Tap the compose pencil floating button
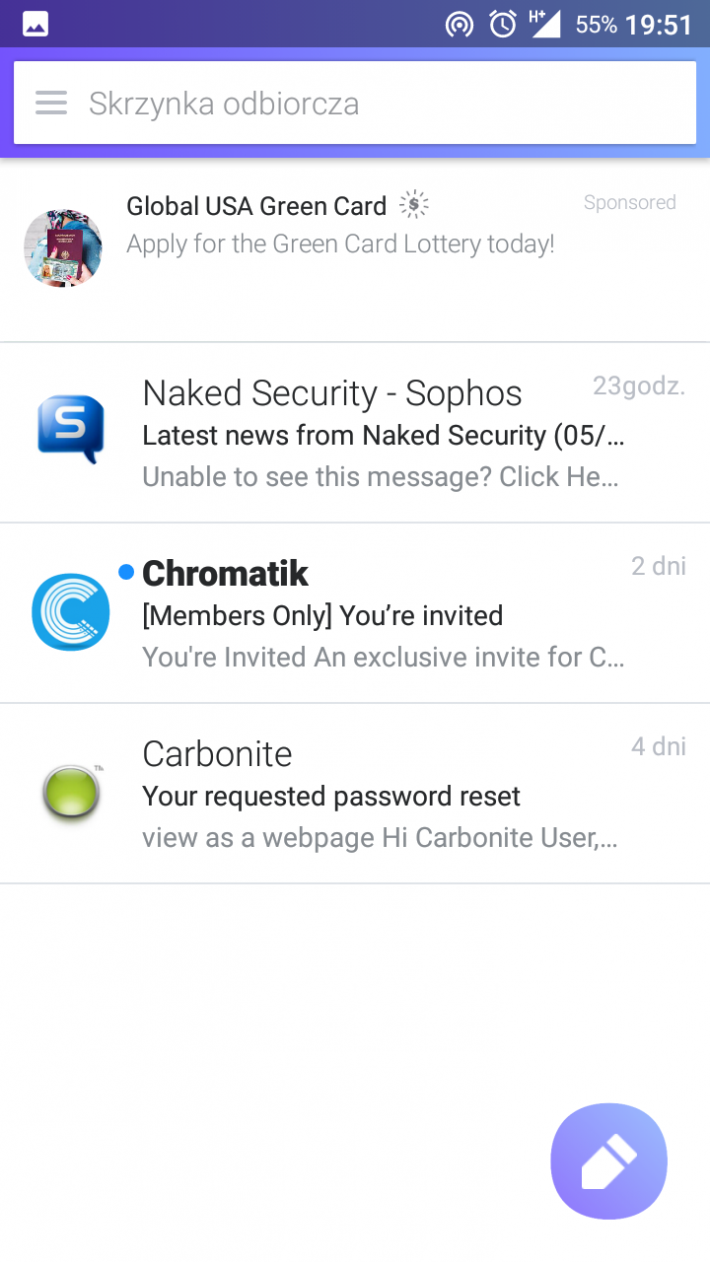Screen dimensions: 710x1262 [609, 1161]
